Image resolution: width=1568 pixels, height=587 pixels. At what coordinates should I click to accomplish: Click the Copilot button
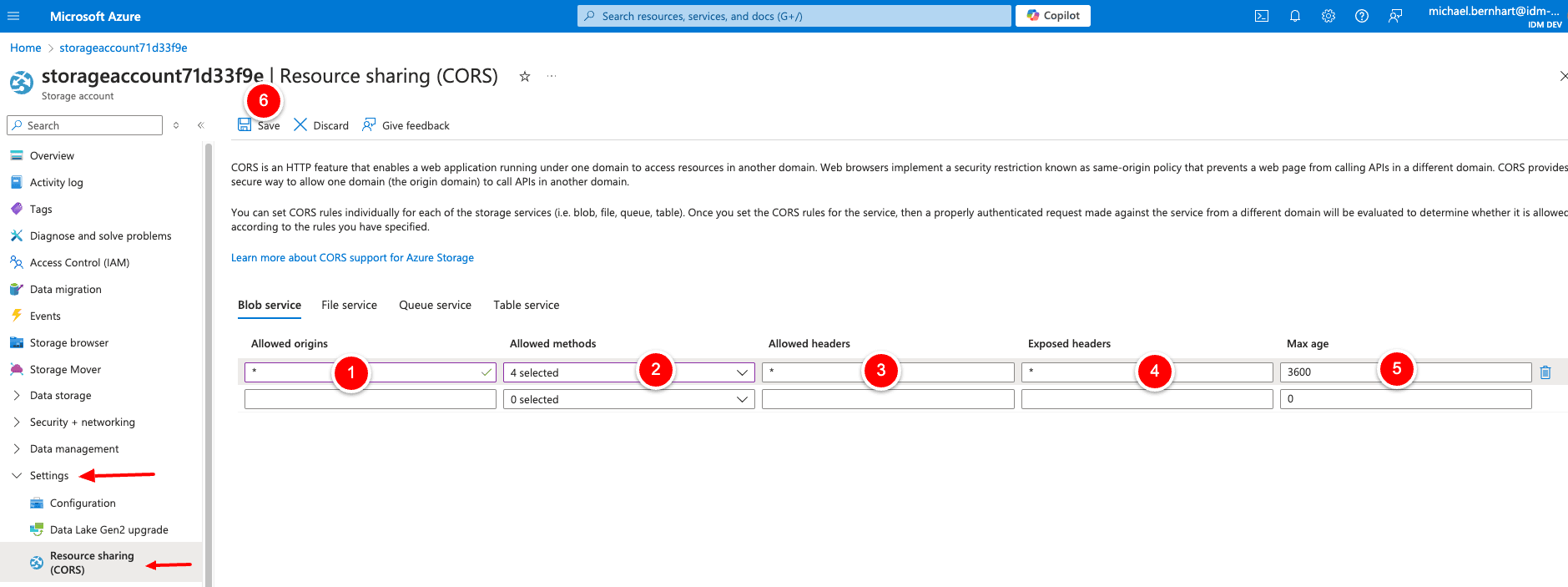coord(1052,16)
